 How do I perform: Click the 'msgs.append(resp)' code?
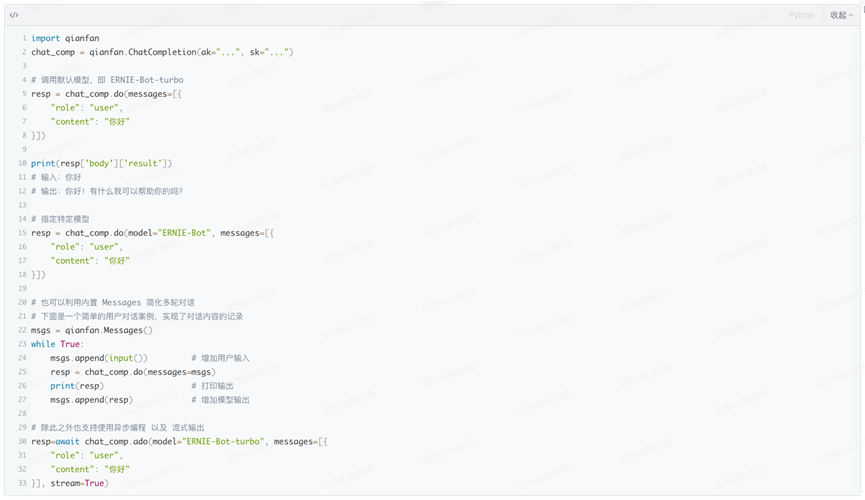coord(92,400)
